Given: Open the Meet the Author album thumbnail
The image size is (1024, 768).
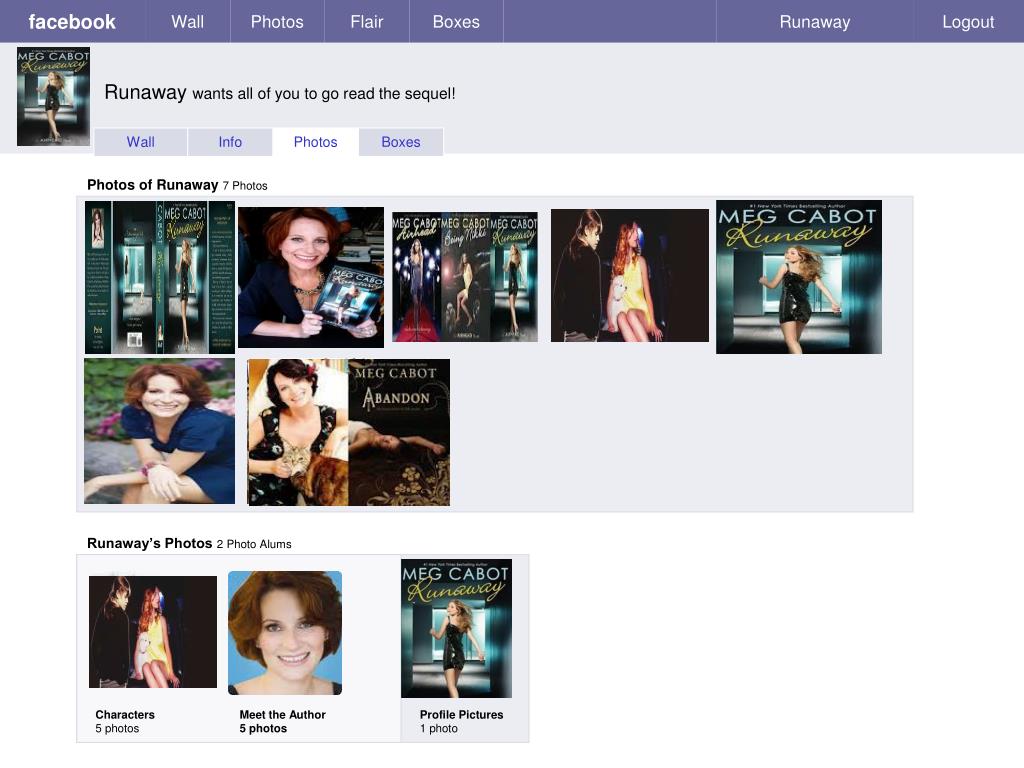Looking at the screenshot, I should (285, 633).
